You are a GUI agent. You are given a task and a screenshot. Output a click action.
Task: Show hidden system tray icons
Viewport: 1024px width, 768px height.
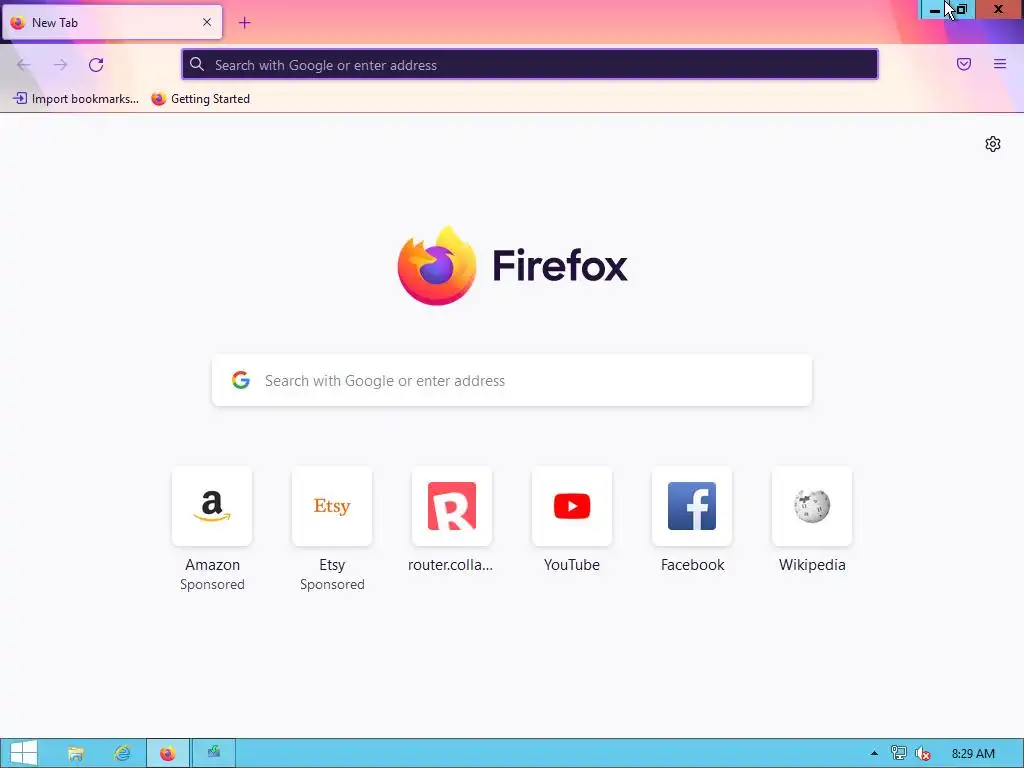click(x=874, y=754)
